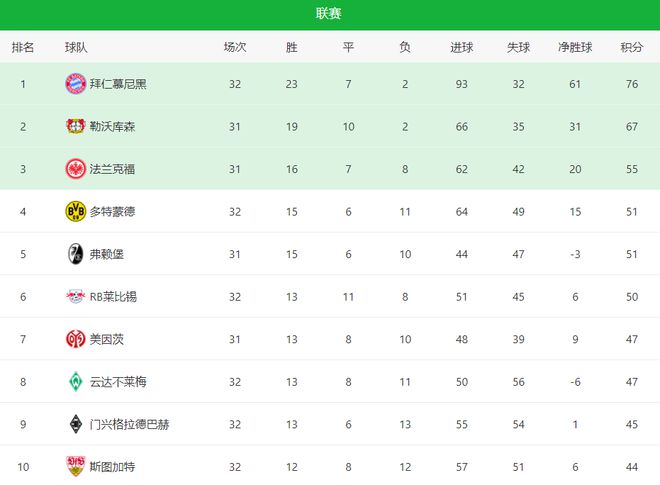Open team name 拜仁慕尼黑
The height and width of the screenshot is (485, 660).
(118, 84)
